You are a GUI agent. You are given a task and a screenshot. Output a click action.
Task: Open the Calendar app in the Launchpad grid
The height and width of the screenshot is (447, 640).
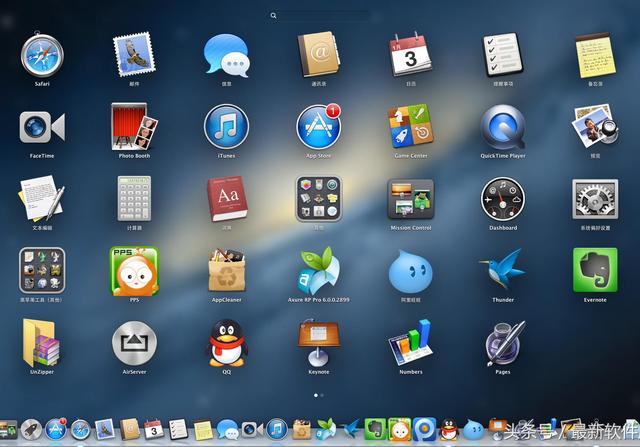point(411,55)
